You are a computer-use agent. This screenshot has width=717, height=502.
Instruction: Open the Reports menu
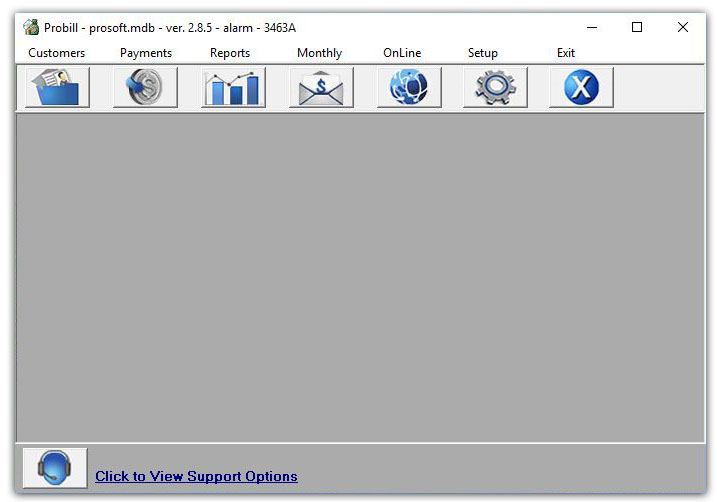point(230,53)
